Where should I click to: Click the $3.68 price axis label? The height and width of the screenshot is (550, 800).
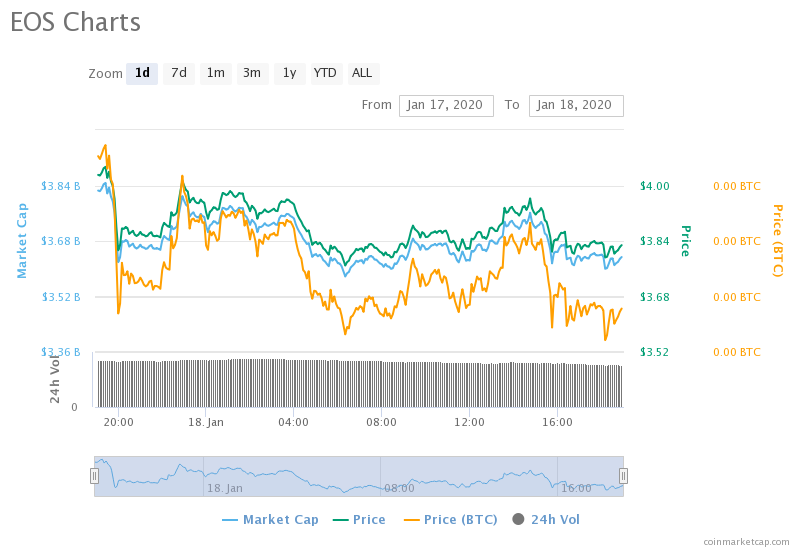point(655,297)
